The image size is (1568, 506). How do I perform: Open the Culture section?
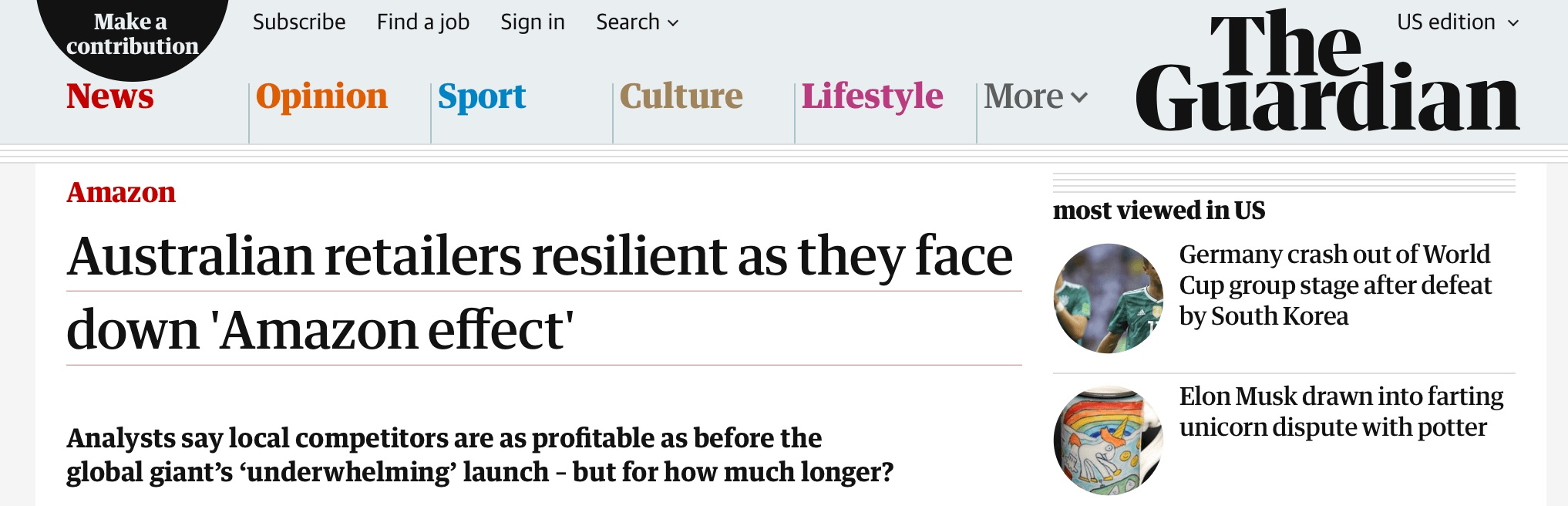(x=681, y=96)
